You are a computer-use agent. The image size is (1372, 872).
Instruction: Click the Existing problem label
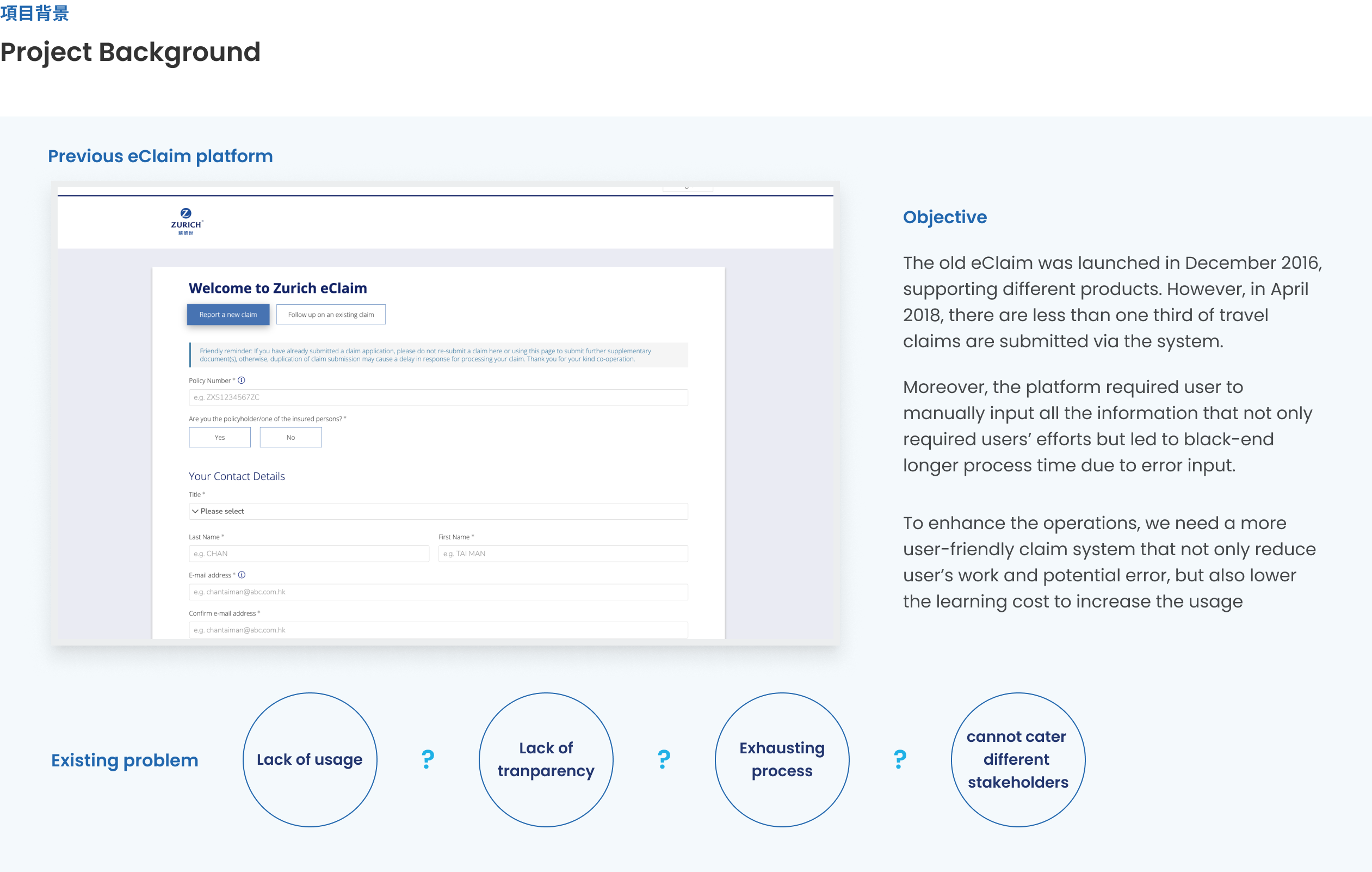click(125, 760)
